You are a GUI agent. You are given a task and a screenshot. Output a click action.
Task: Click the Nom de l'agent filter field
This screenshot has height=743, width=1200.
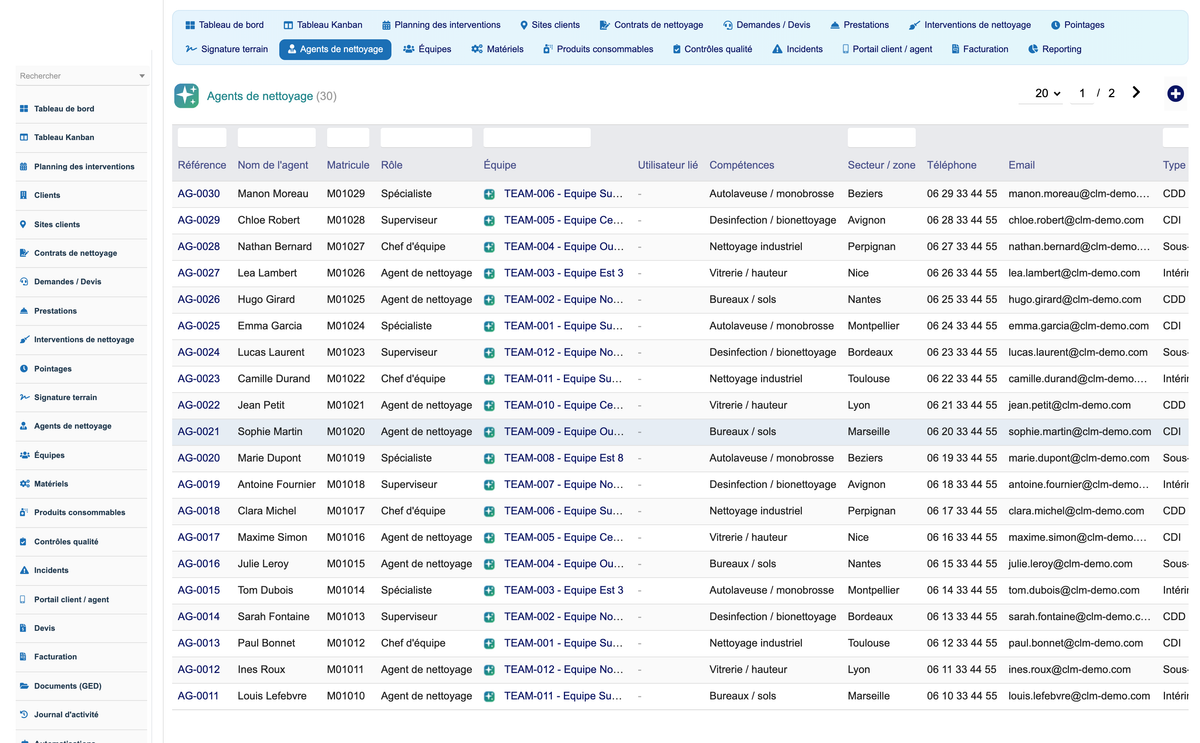[277, 137]
